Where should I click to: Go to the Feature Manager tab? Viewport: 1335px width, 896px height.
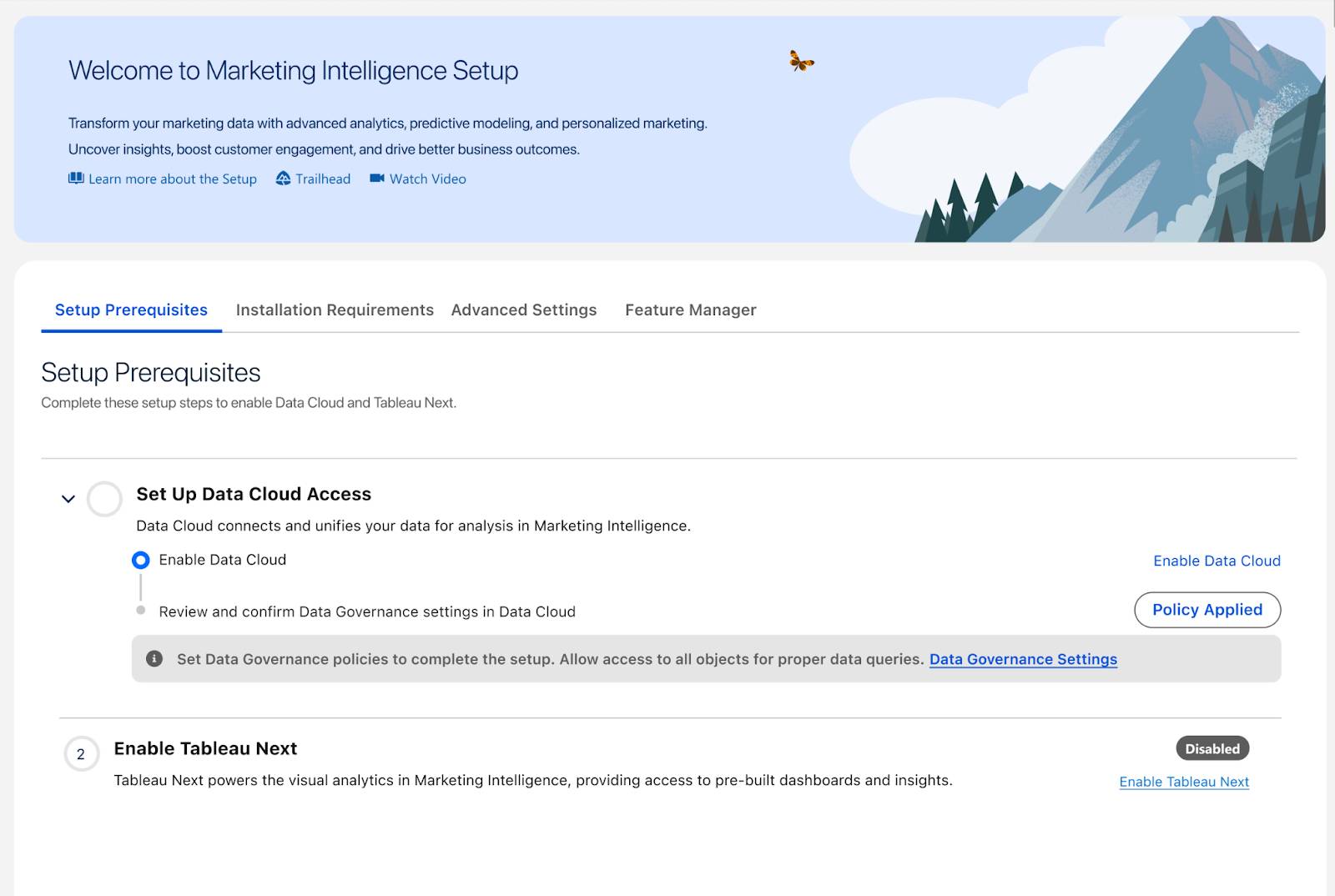[690, 310]
